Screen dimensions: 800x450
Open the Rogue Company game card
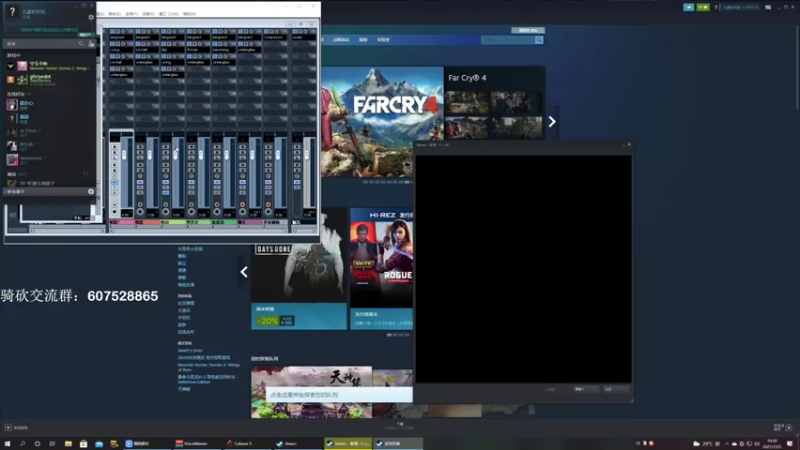pos(382,269)
